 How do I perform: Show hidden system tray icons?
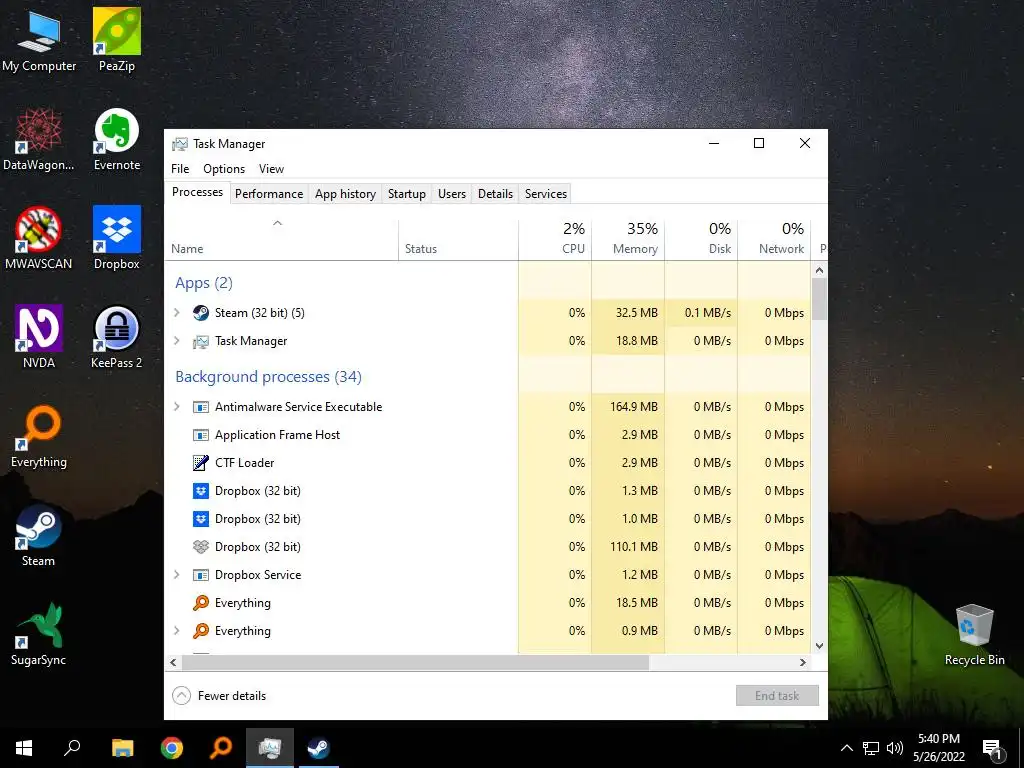(x=846, y=748)
